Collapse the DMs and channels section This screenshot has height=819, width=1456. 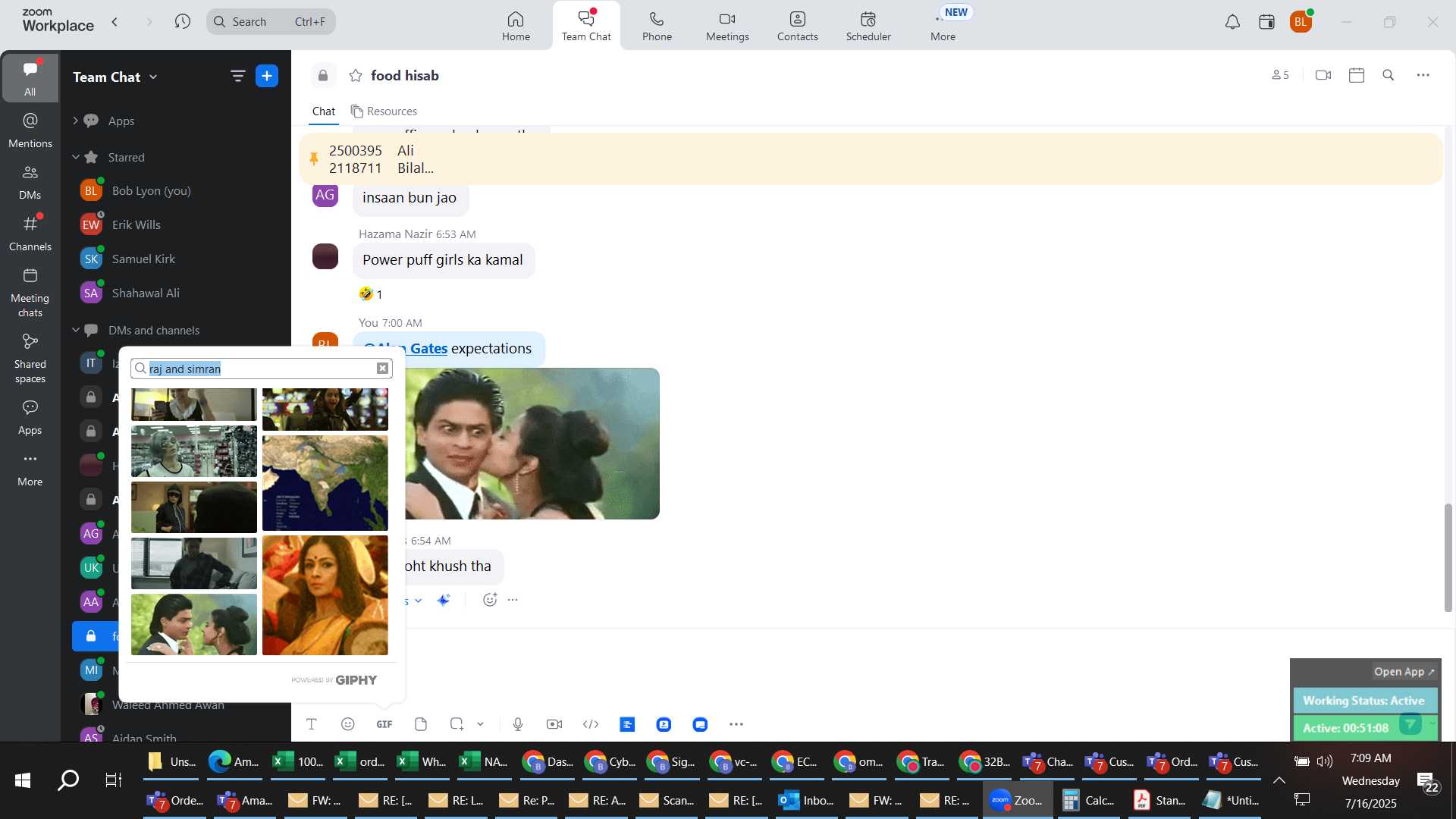point(75,330)
